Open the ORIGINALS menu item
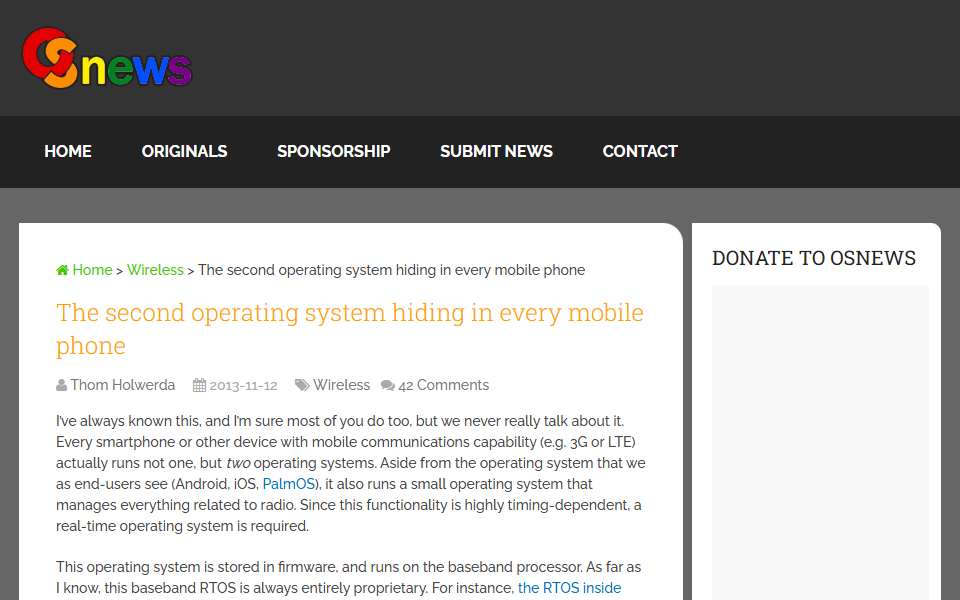The image size is (960, 600). click(184, 151)
